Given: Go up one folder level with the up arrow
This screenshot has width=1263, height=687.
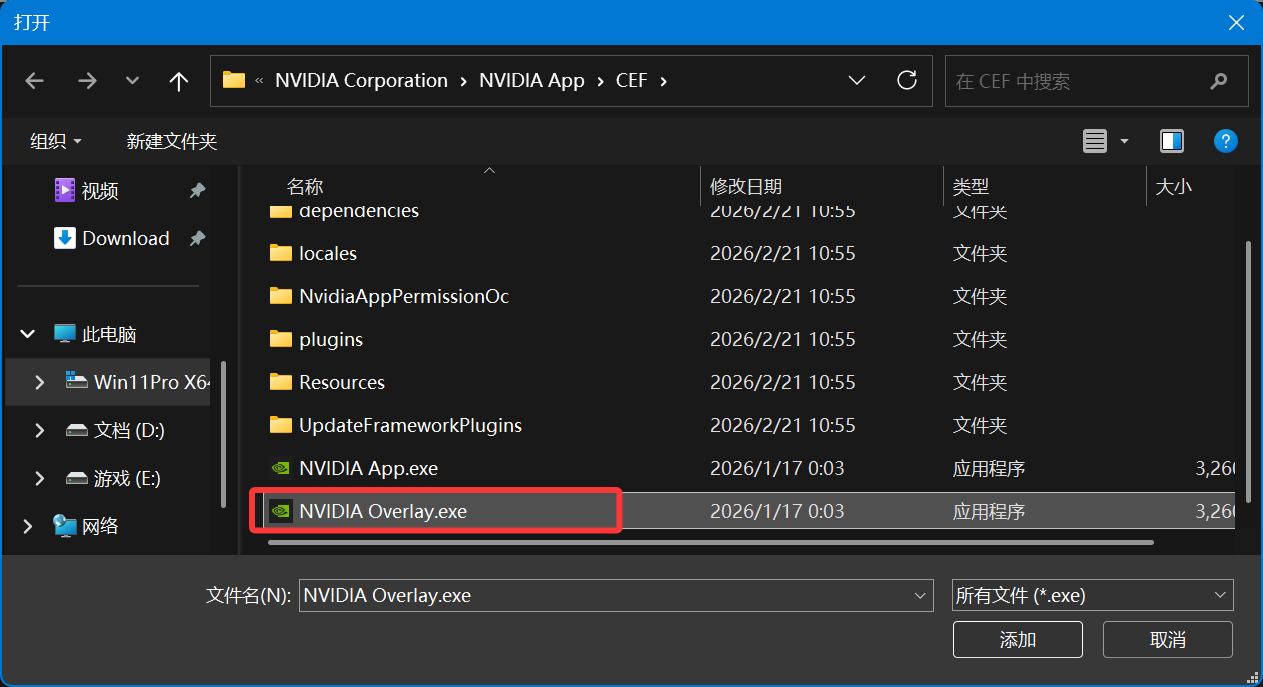Looking at the screenshot, I should click(x=178, y=81).
